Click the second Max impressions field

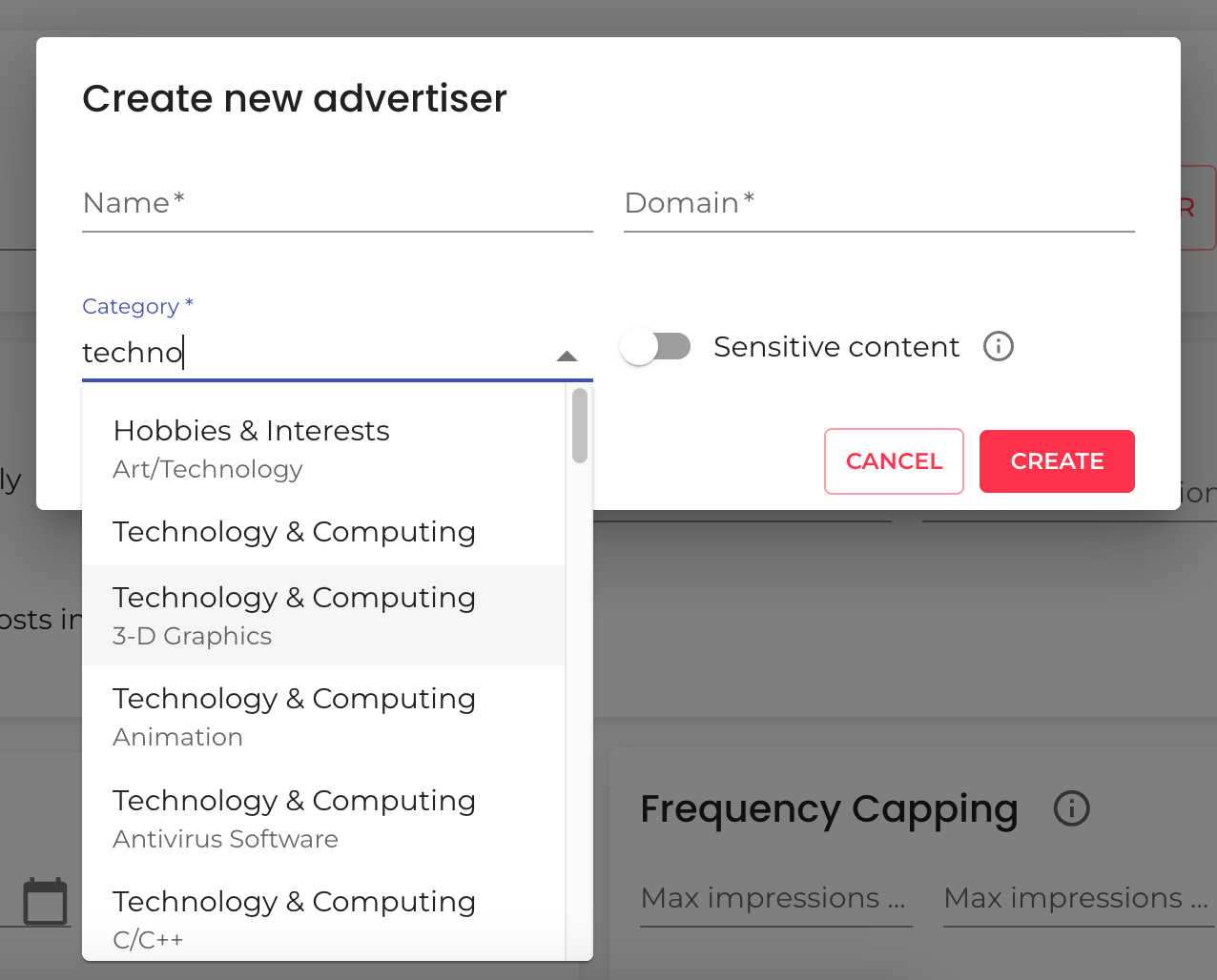tap(1077, 898)
